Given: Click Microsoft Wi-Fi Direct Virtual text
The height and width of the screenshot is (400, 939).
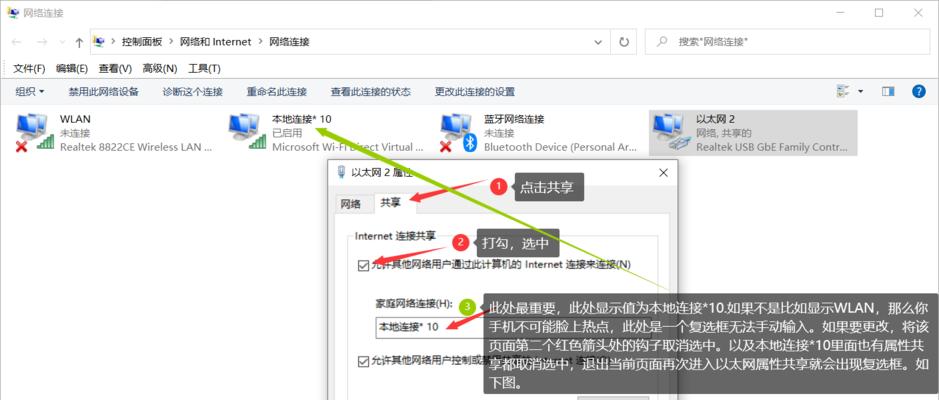Looking at the screenshot, I should (347, 147).
